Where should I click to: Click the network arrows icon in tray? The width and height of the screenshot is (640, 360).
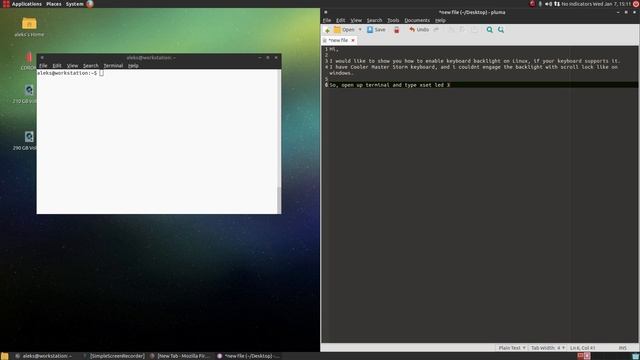pos(557,4)
